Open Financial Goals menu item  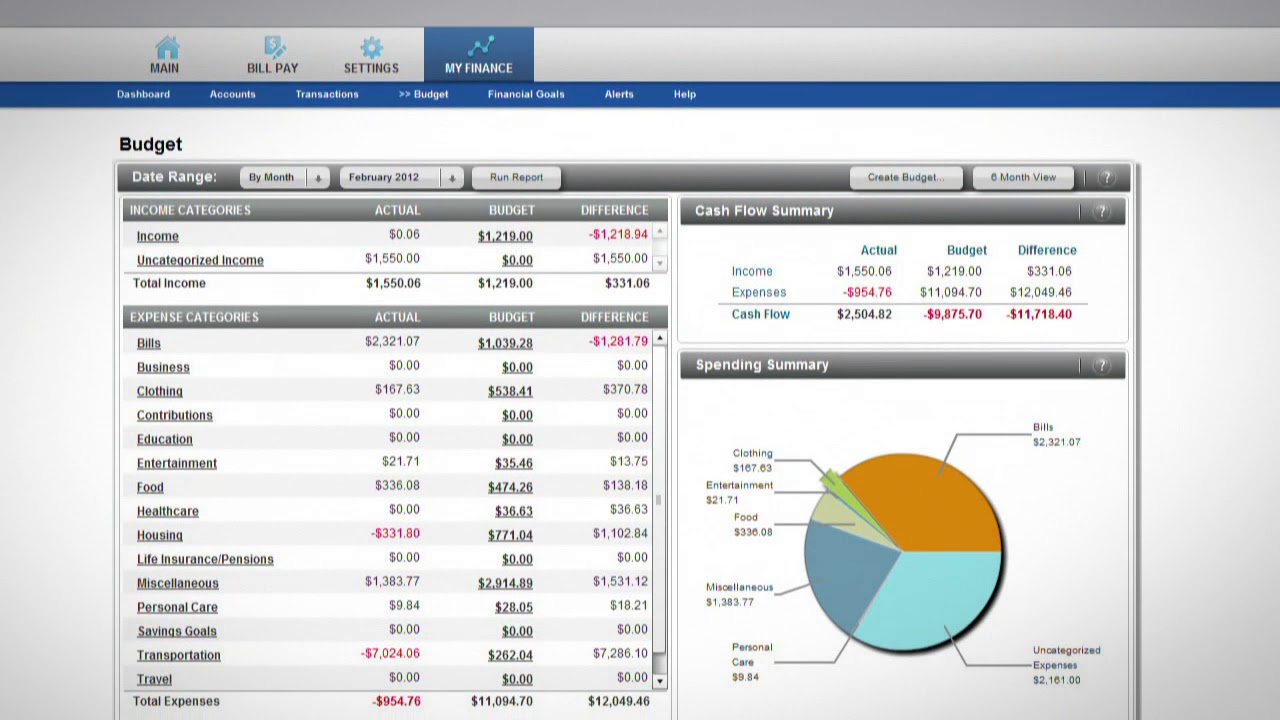pyautogui.click(x=526, y=94)
